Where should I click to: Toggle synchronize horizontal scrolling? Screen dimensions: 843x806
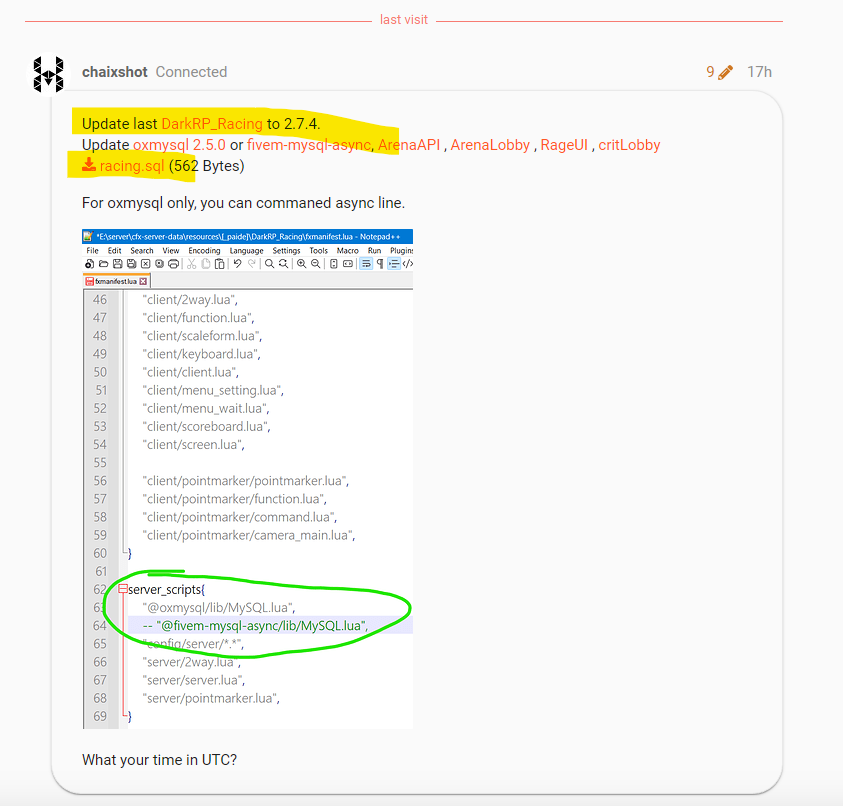[348, 263]
